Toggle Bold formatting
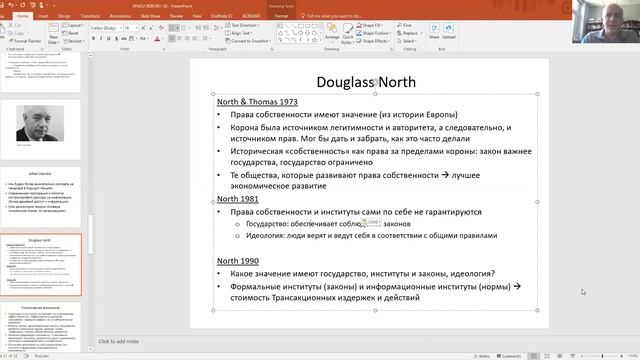640x360 pixels. (93, 38)
